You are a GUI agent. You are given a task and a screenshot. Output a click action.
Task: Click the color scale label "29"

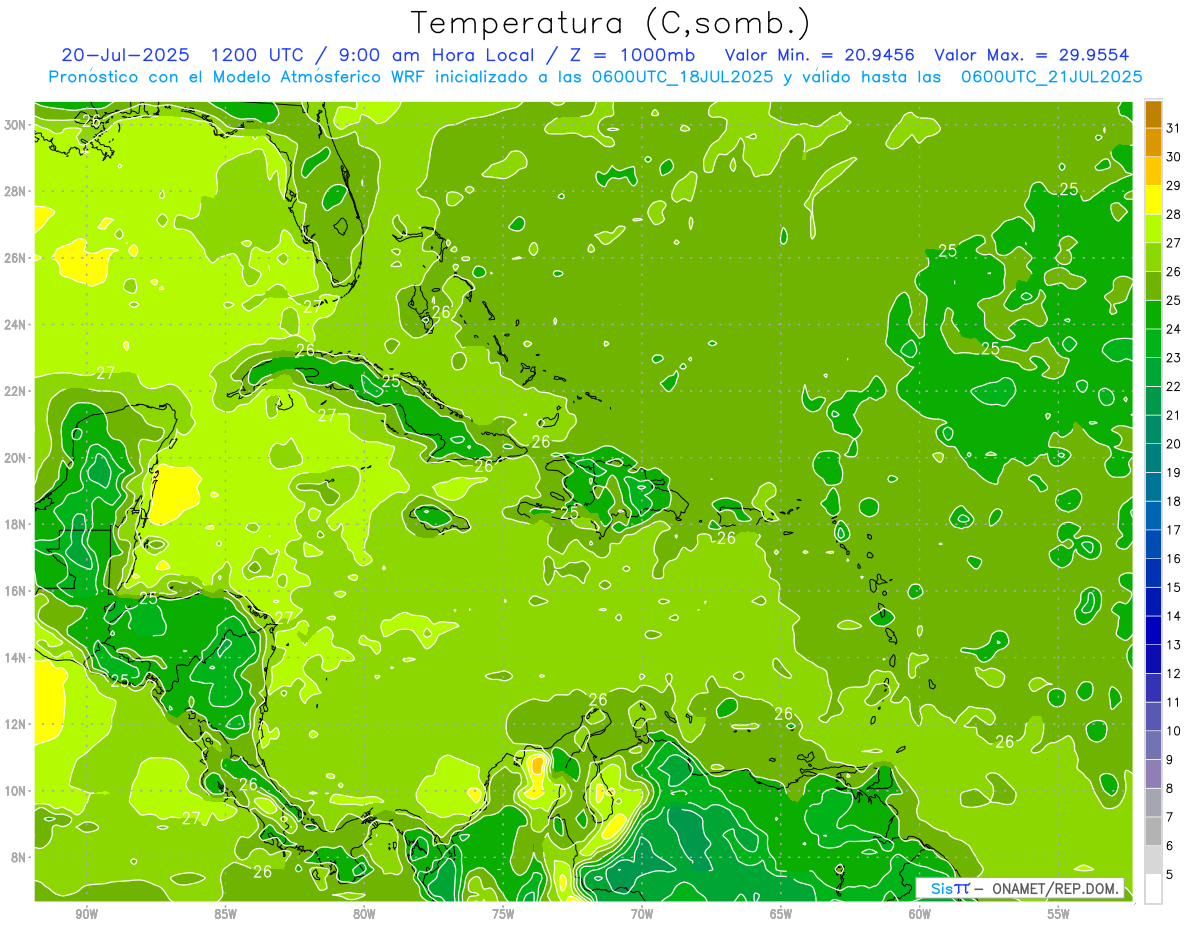(x=1174, y=185)
